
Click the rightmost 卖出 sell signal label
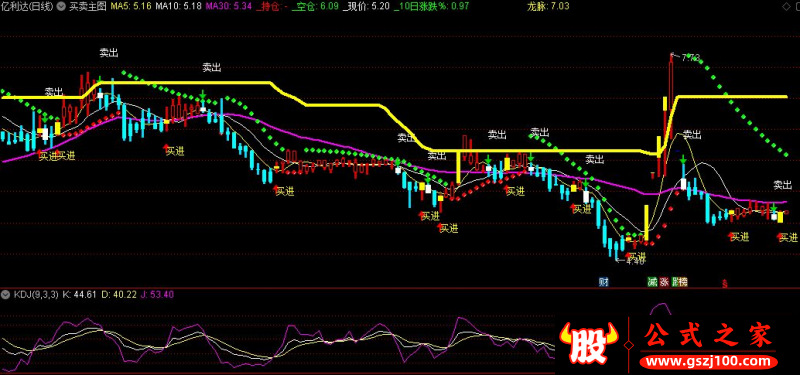point(782,185)
